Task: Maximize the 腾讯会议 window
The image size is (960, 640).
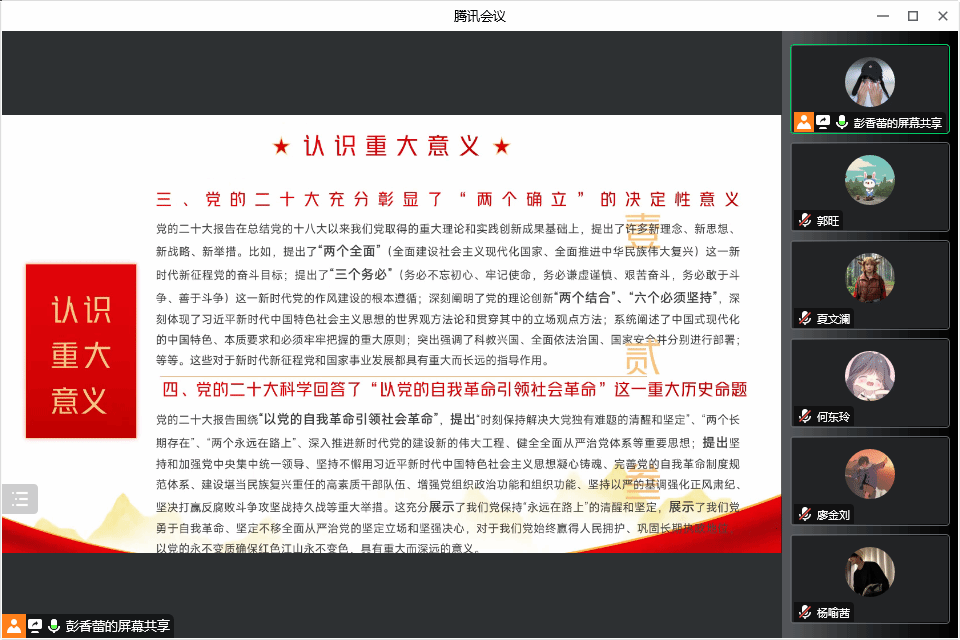Action: click(x=912, y=15)
